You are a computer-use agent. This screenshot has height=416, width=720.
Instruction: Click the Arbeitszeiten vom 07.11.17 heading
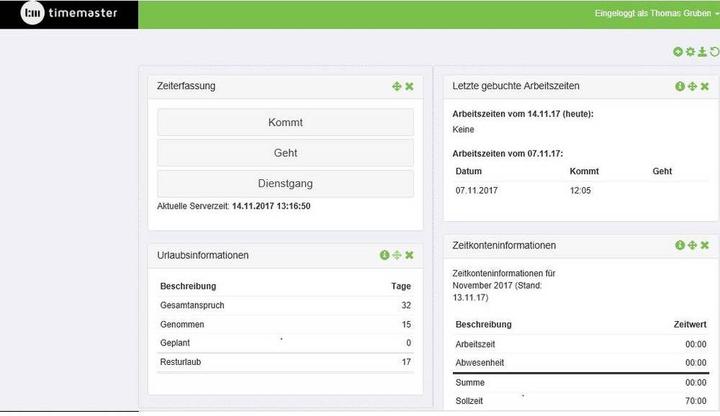coord(507,154)
